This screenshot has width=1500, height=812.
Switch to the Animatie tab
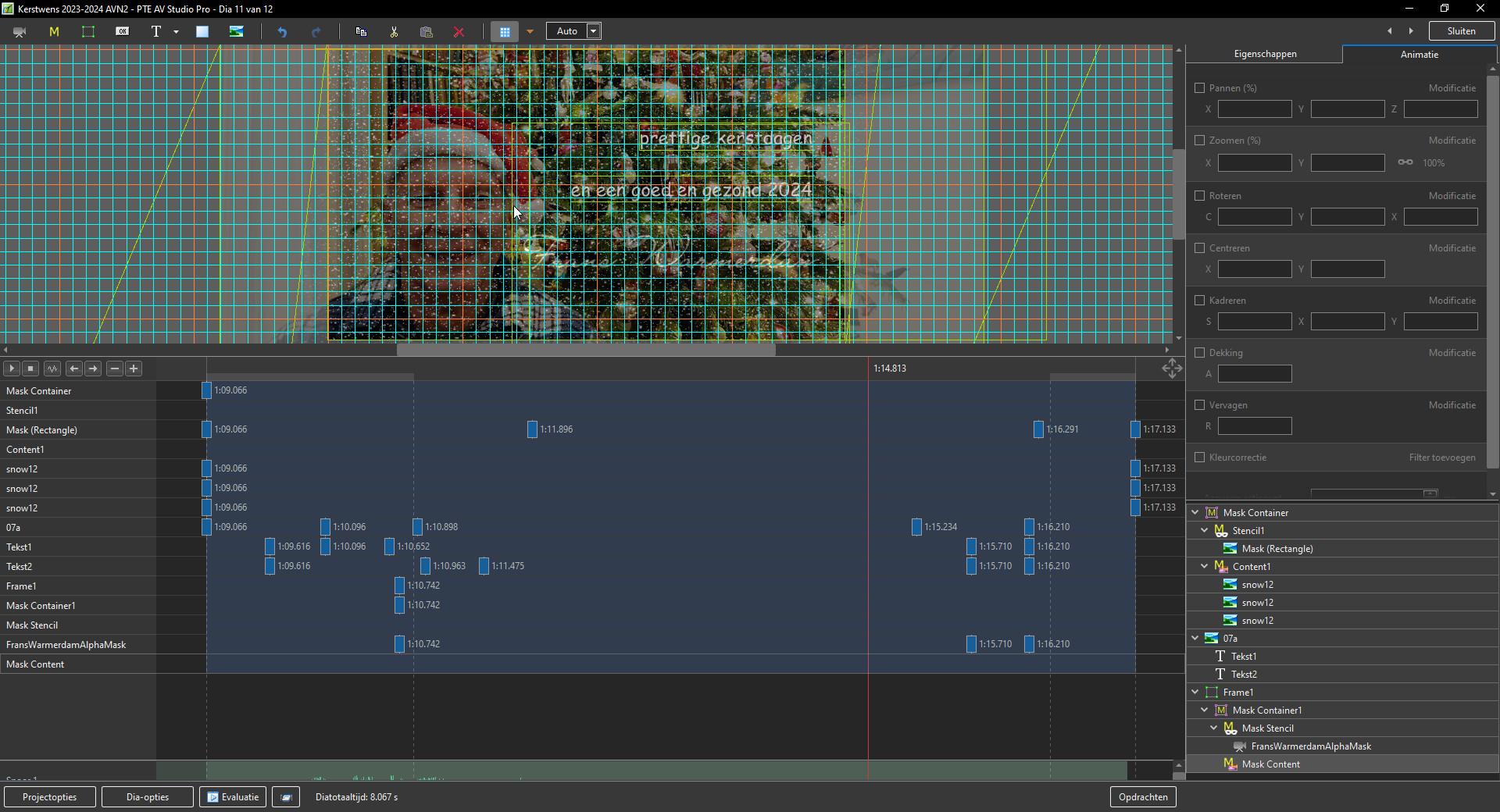point(1419,55)
